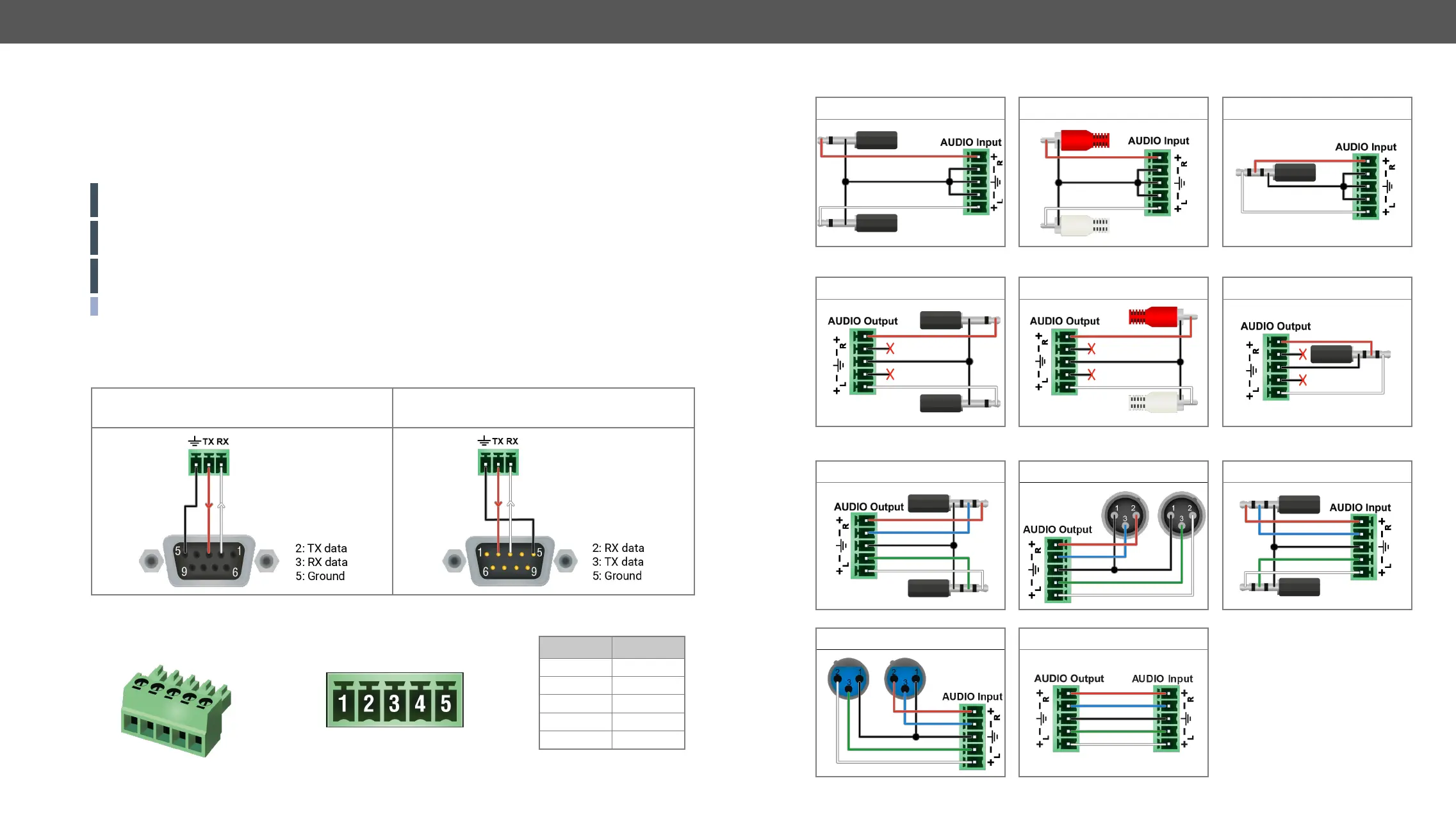
Task: Click the "5: Ground" label under TX data
Action: point(320,576)
